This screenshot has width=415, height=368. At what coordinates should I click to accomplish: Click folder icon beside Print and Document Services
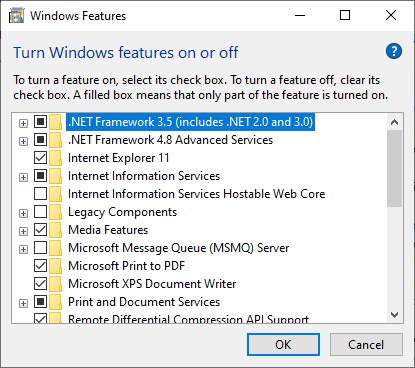coord(55,302)
